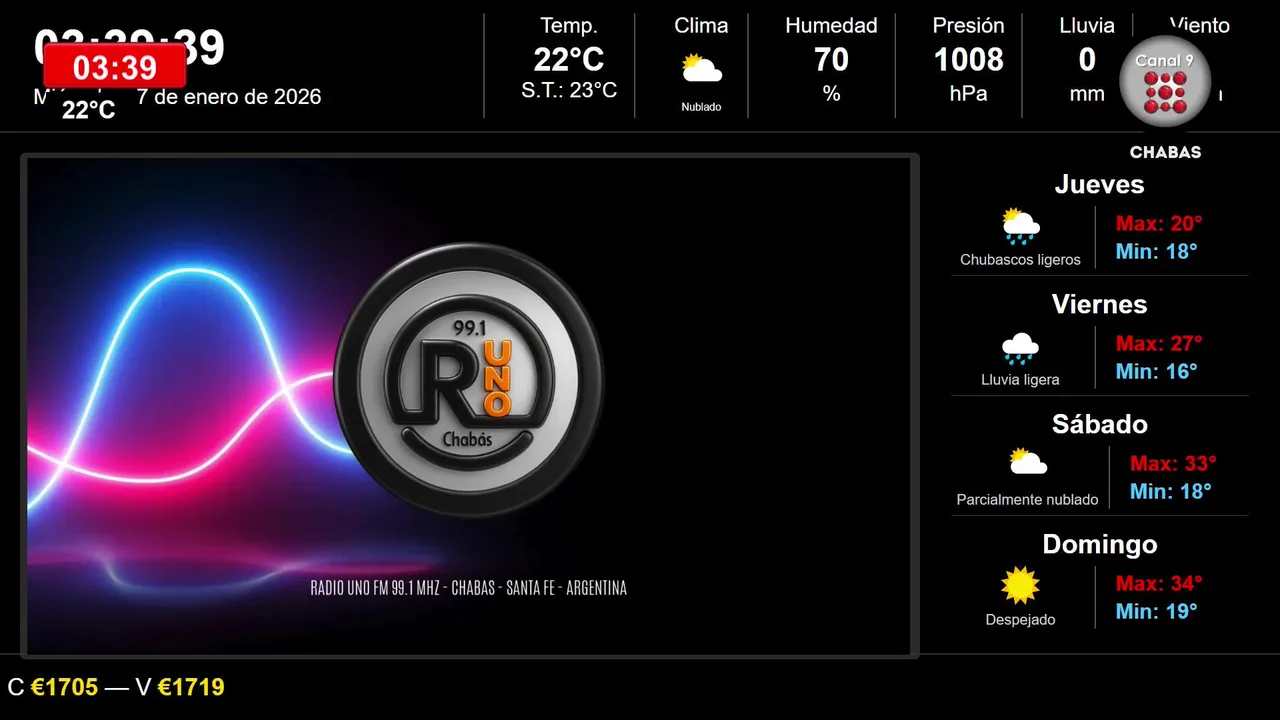The width and height of the screenshot is (1280, 720).
Task: Open the Radio Uno video player frame
Action: click(469, 406)
